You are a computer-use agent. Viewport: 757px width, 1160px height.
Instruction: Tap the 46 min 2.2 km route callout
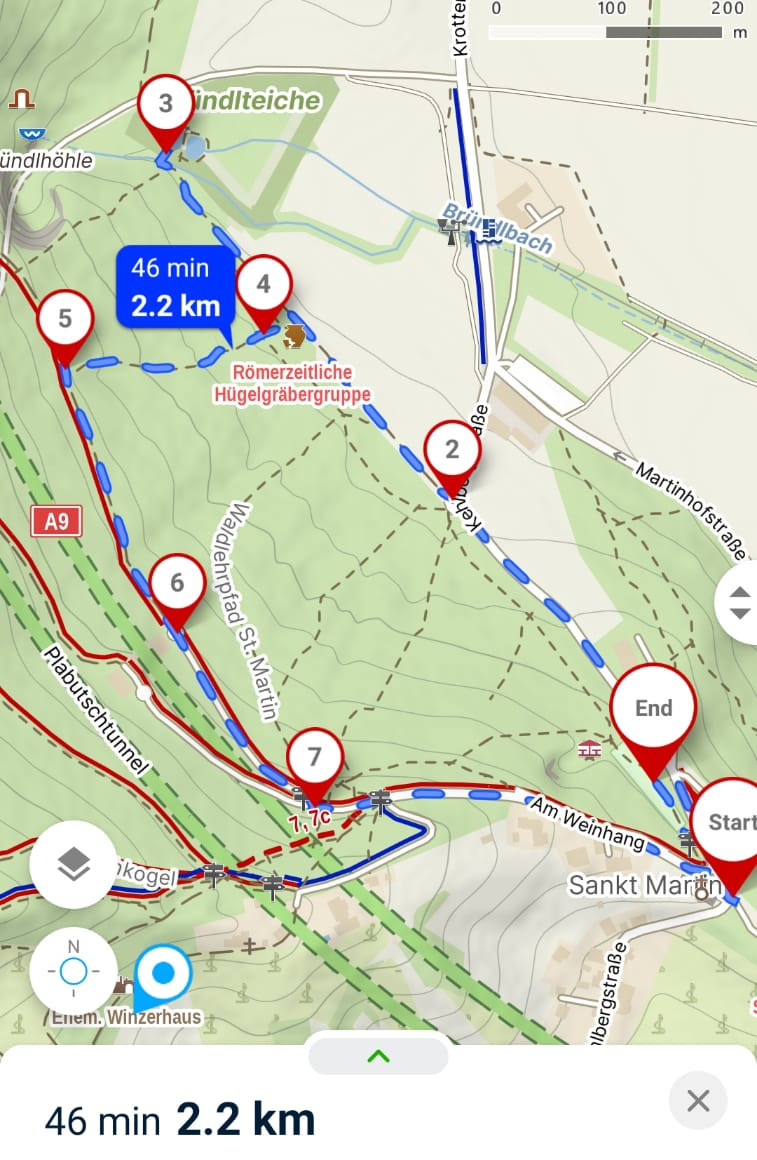(x=175, y=288)
